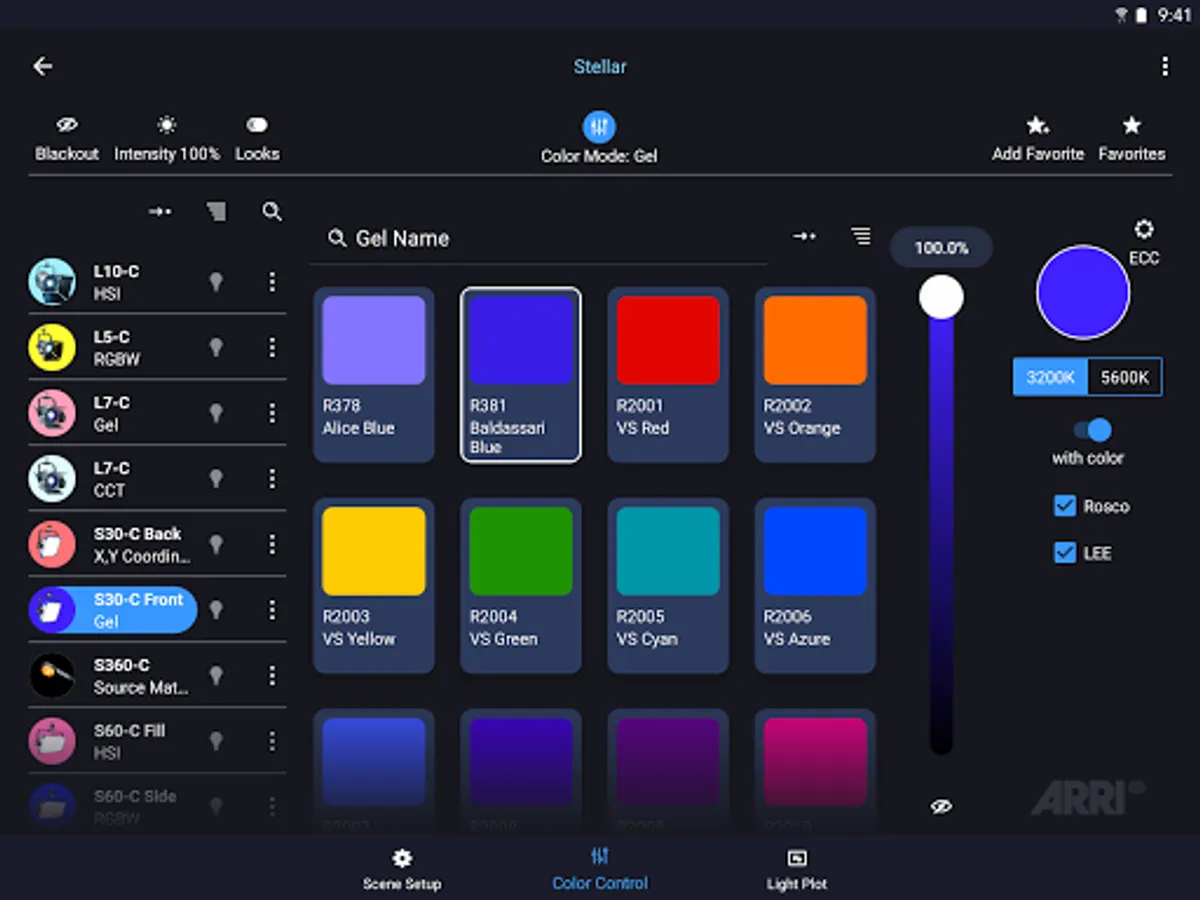1200x900 pixels.
Task: Open L5-C three-dot options
Action: coord(272,347)
